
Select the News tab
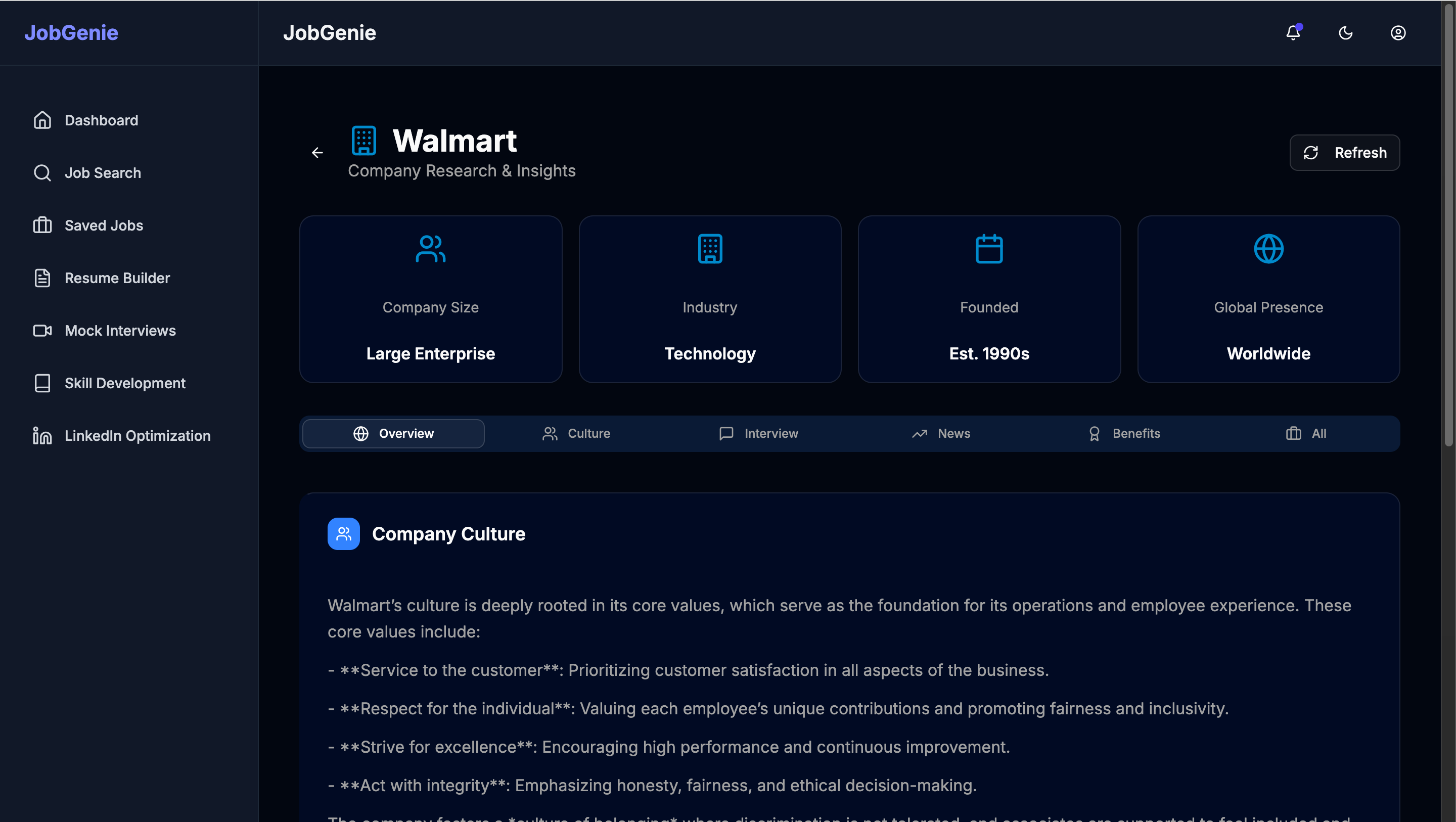coord(940,433)
